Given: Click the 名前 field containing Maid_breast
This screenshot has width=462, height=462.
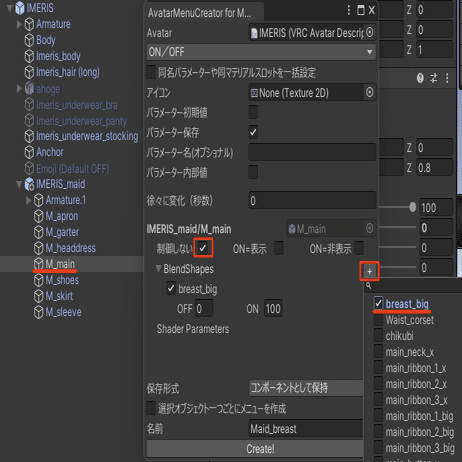Looking at the screenshot, I should coord(306,429).
